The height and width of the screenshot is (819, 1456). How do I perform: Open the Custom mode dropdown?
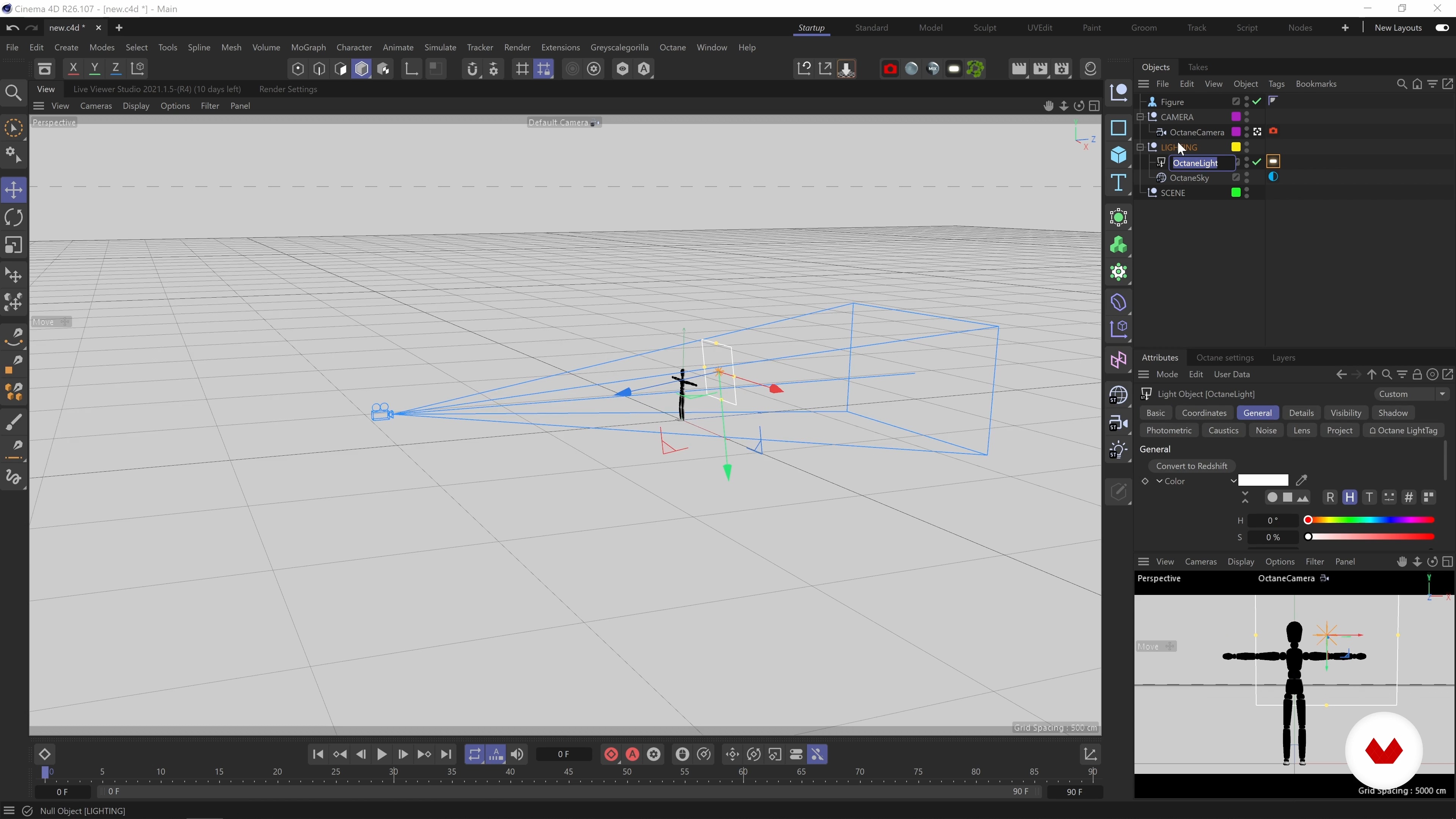(x=1411, y=394)
